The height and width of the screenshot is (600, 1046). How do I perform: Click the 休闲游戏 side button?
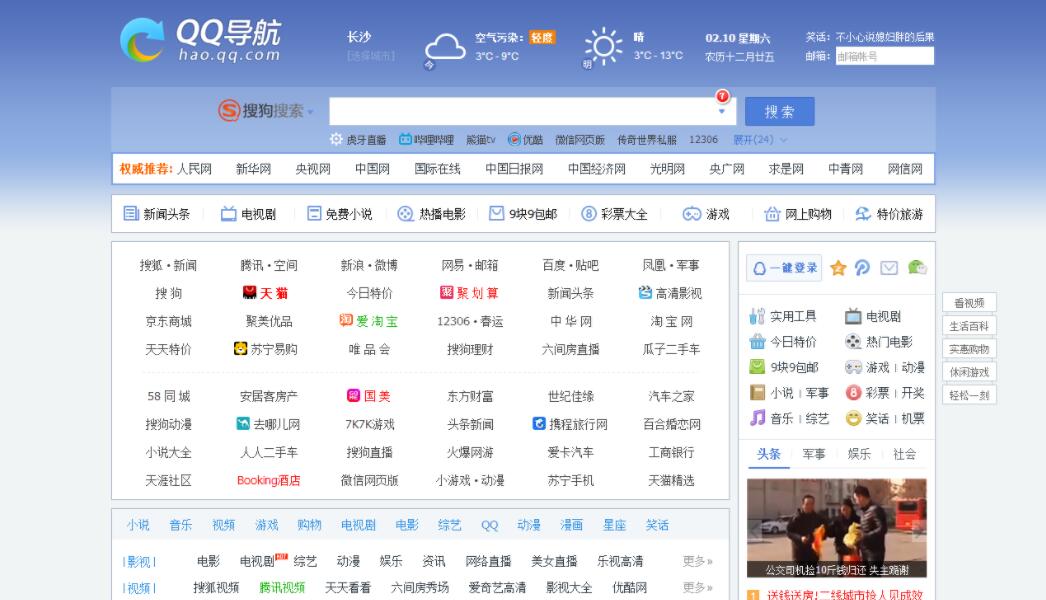pyautogui.click(x=969, y=372)
